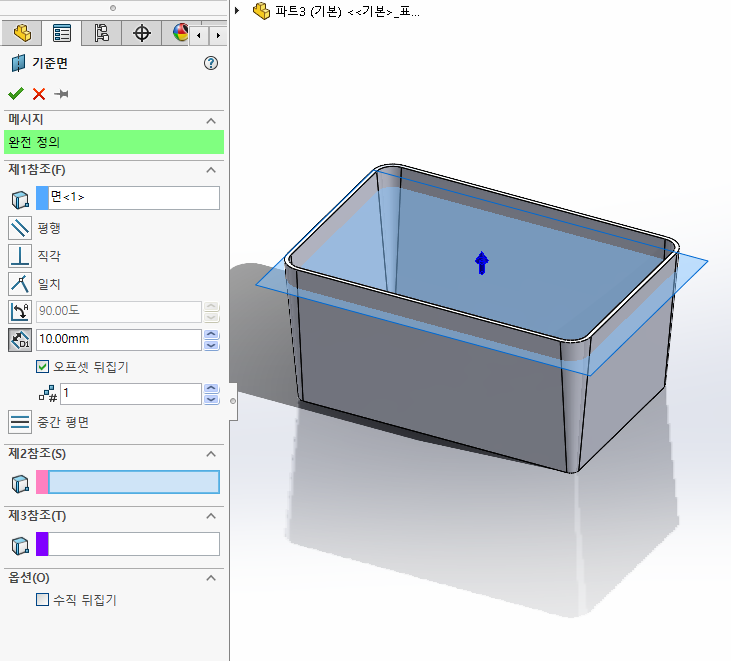Open the DisplayManager color ball tab

click(x=179, y=33)
